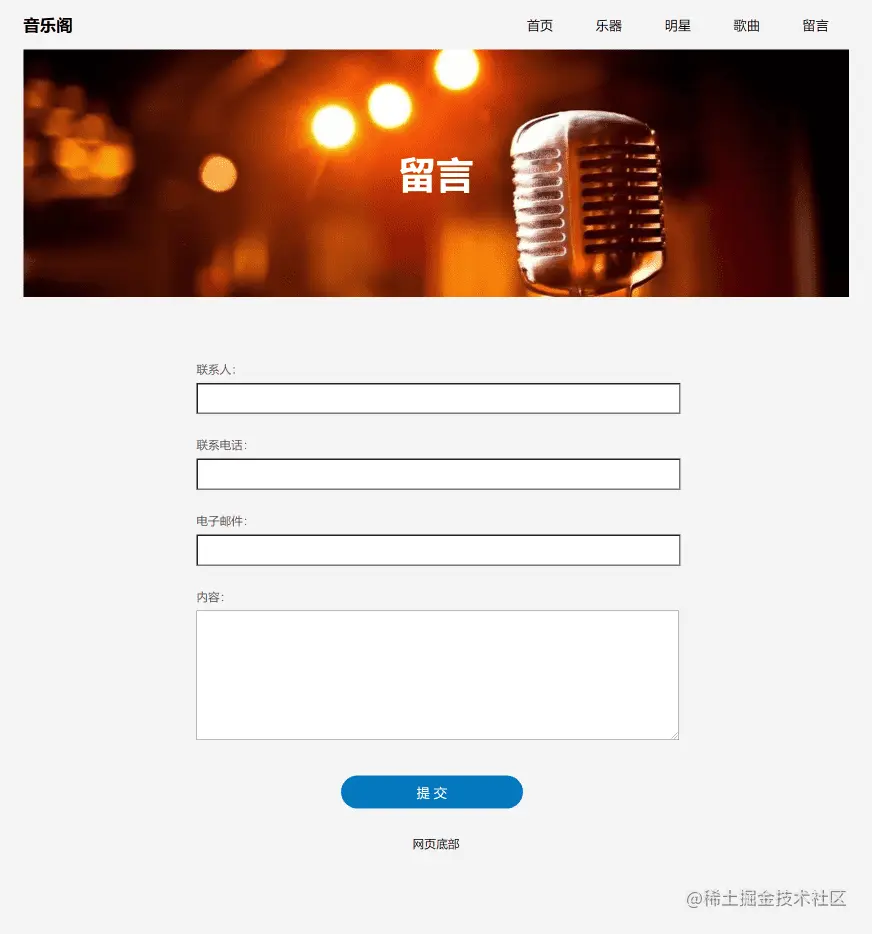
Task: Click the 联系人 field label
Action: (x=216, y=370)
